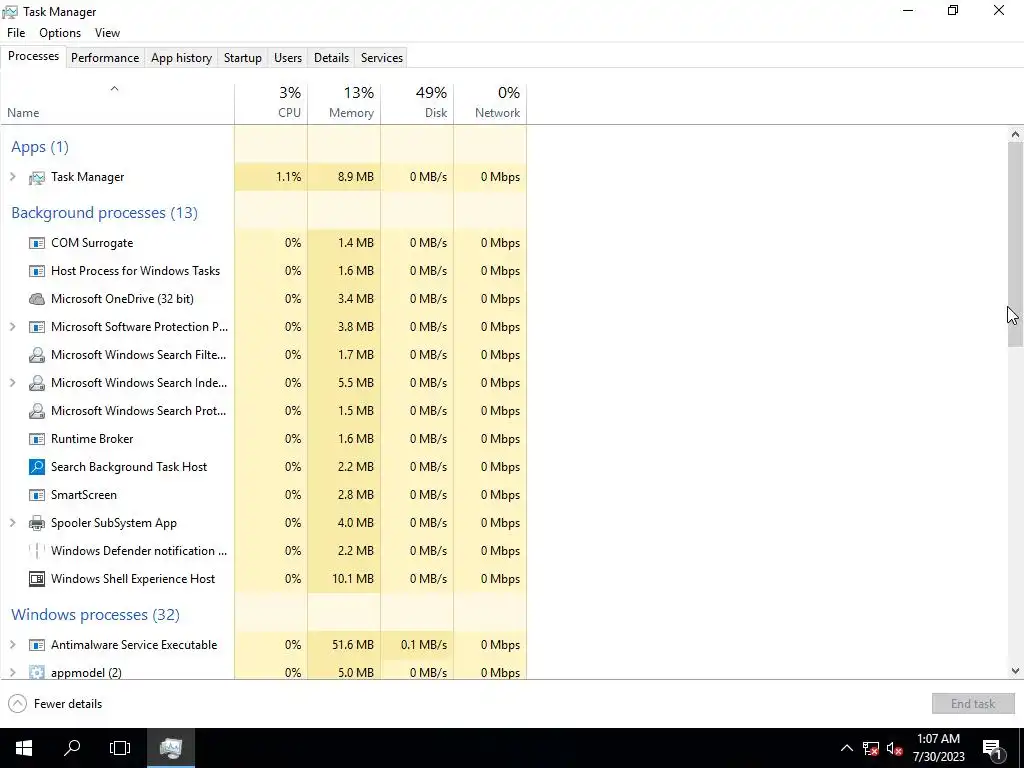
Task: Open the Options menu
Action: [60, 33]
